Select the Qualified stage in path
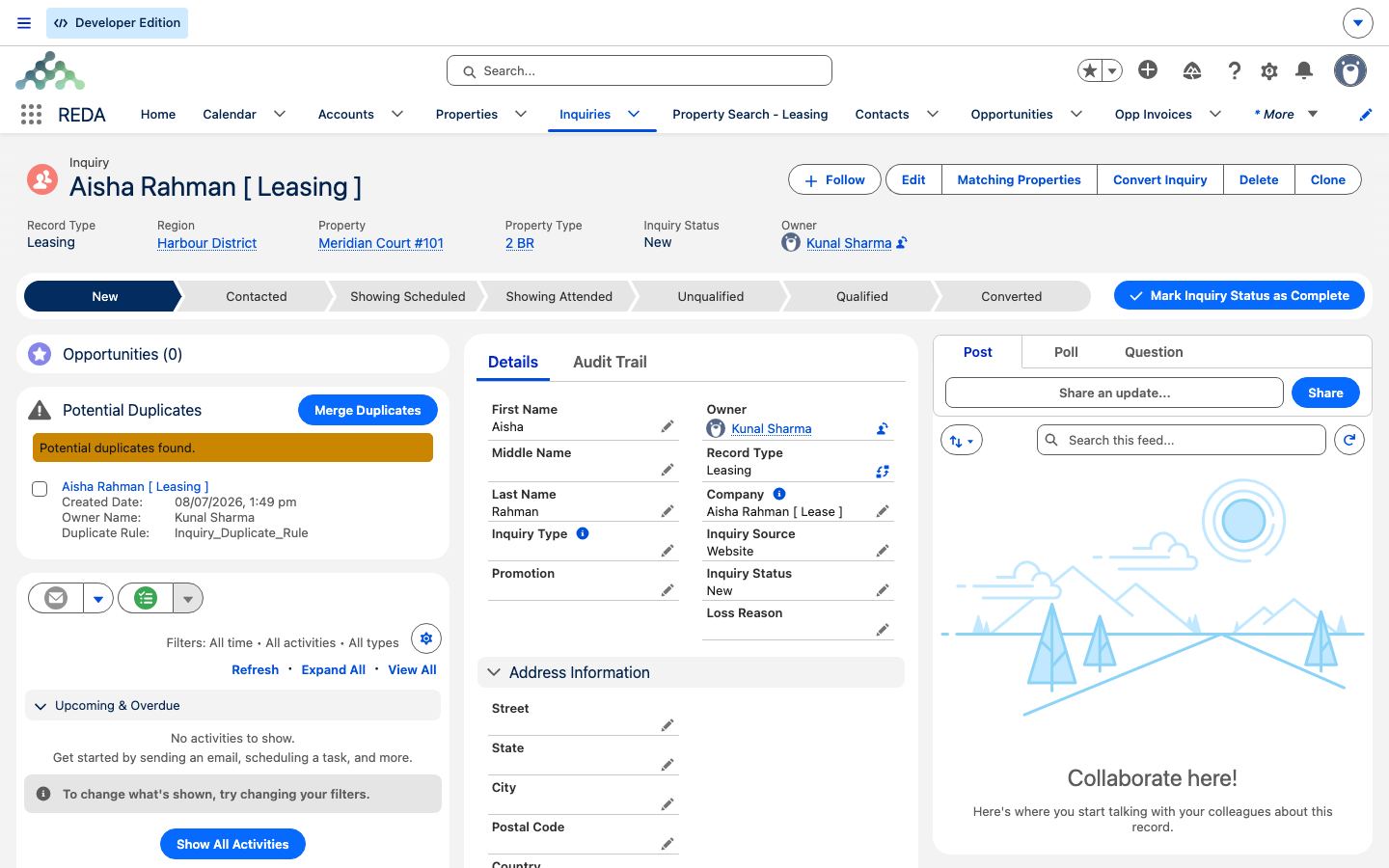Image resolution: width=1389 pixels, height=868 pixels. point(862,296)
